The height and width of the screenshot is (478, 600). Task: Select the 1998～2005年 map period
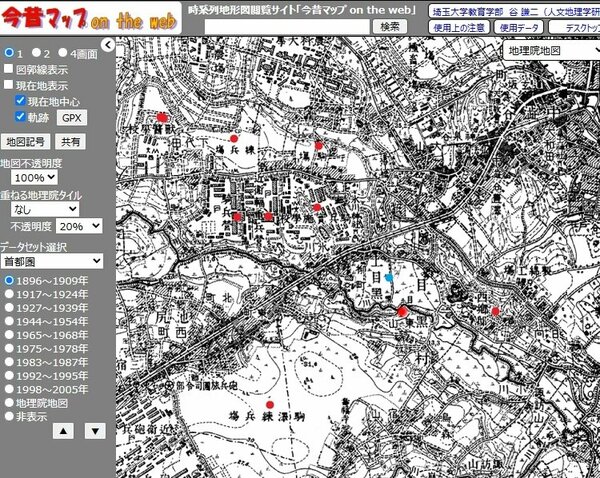tap(9, 389)
